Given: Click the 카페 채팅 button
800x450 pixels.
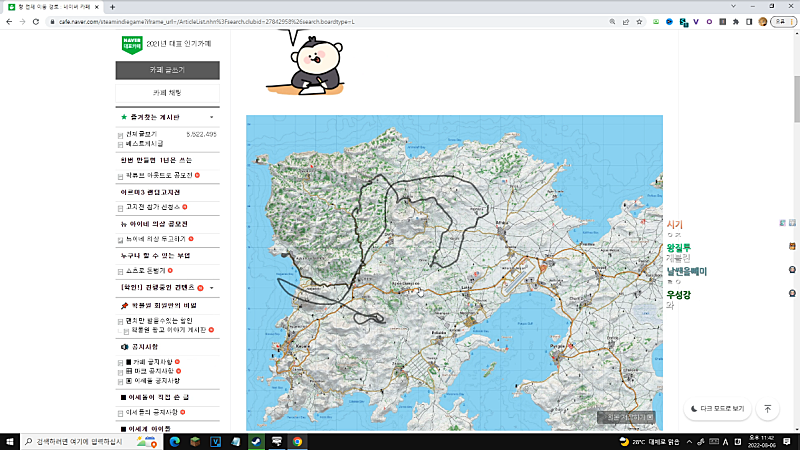Looking at the screenshot, I should [x=167, y=93].
